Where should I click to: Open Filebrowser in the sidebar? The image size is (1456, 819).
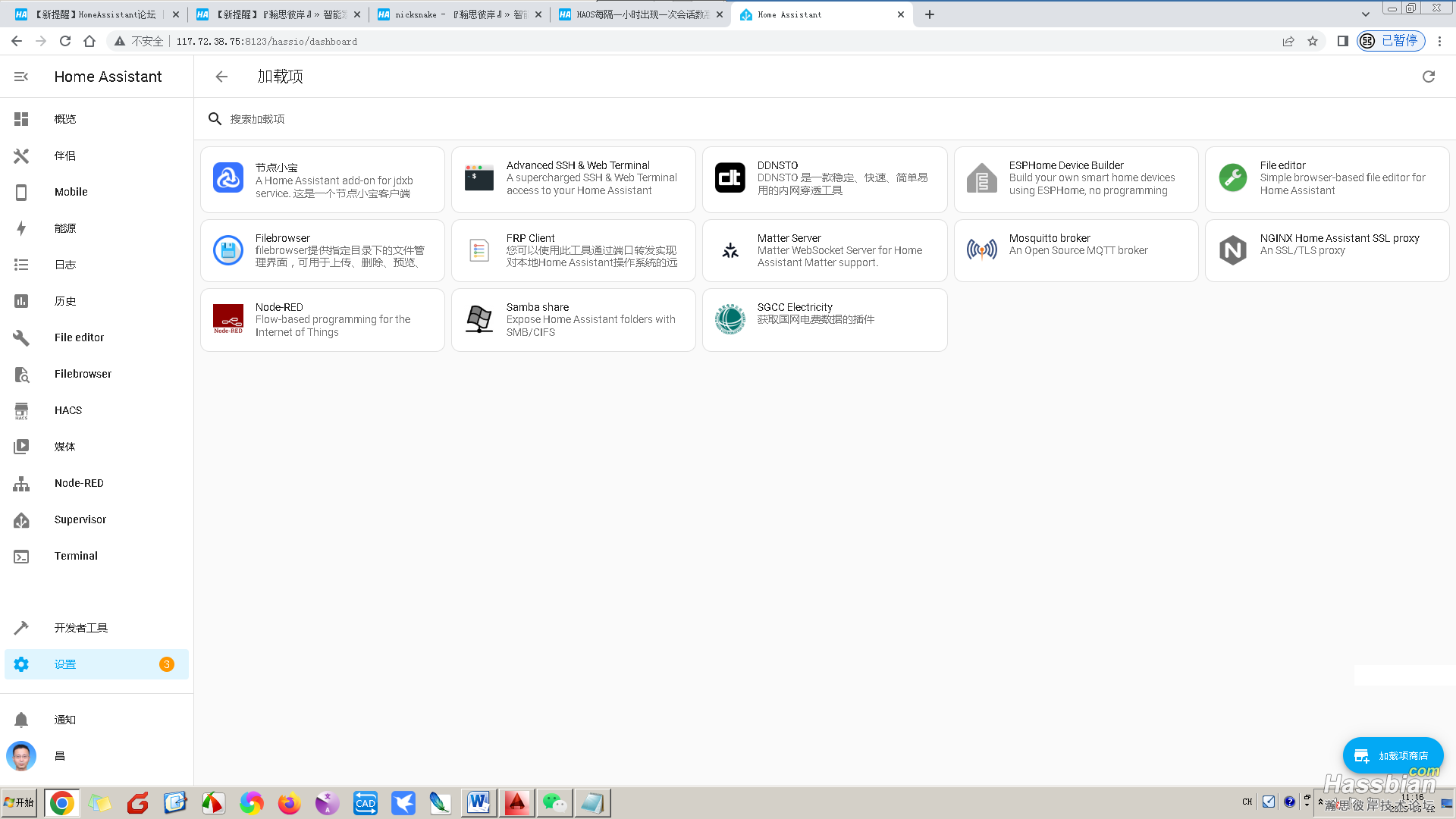96,374
